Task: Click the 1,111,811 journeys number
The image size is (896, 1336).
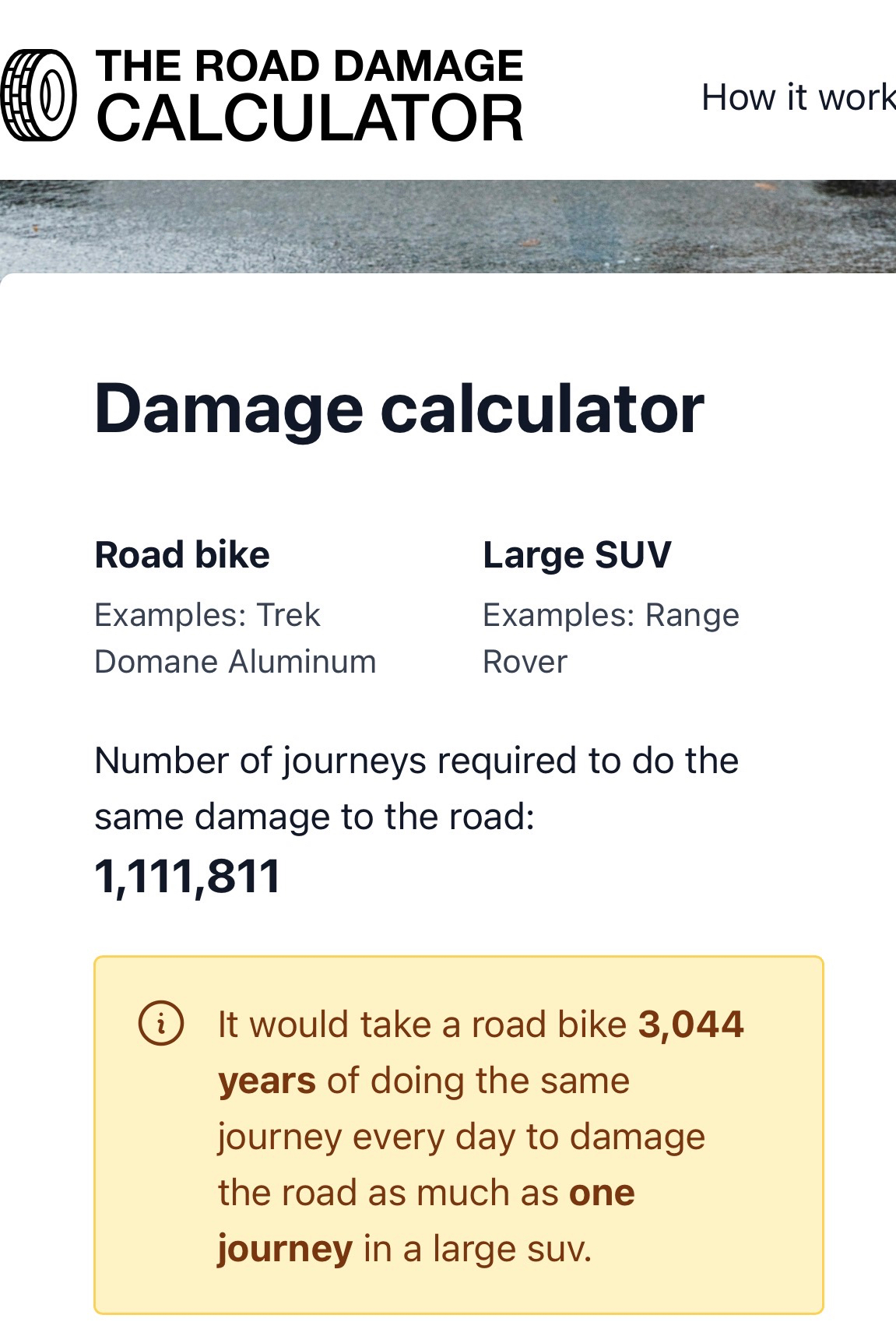Action: click(x=187, y=877)
